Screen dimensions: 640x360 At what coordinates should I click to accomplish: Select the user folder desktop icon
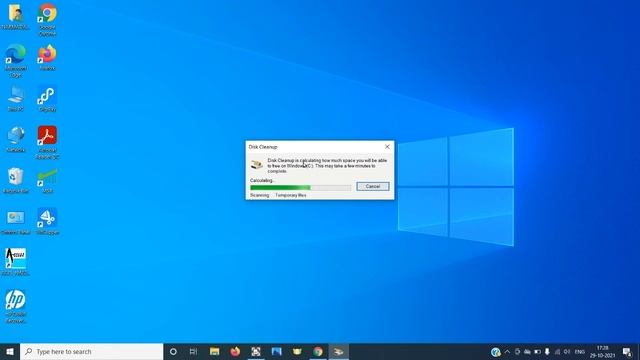pyautogui.click(x=16, y=16)
